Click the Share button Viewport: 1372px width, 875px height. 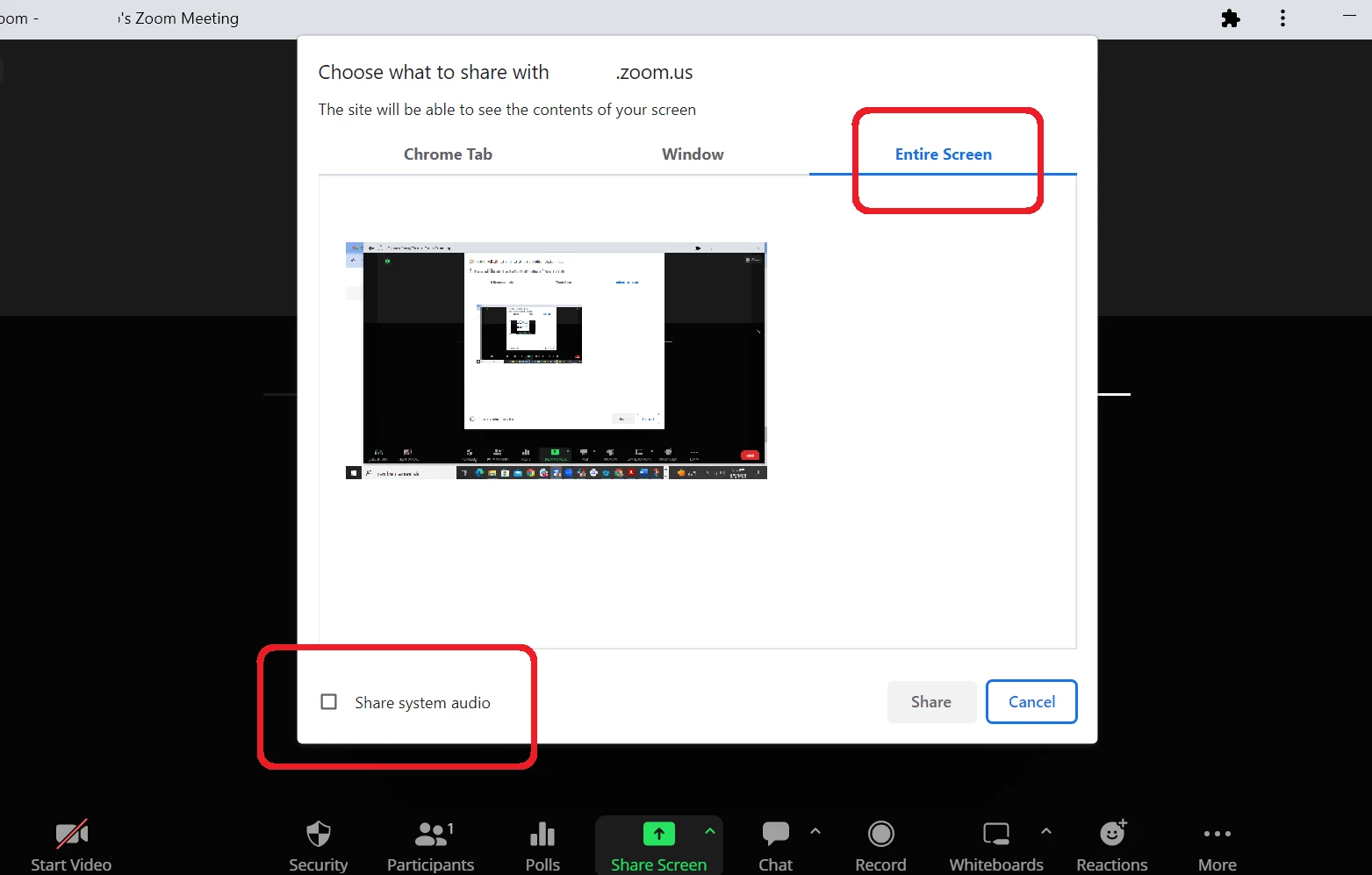931,702
